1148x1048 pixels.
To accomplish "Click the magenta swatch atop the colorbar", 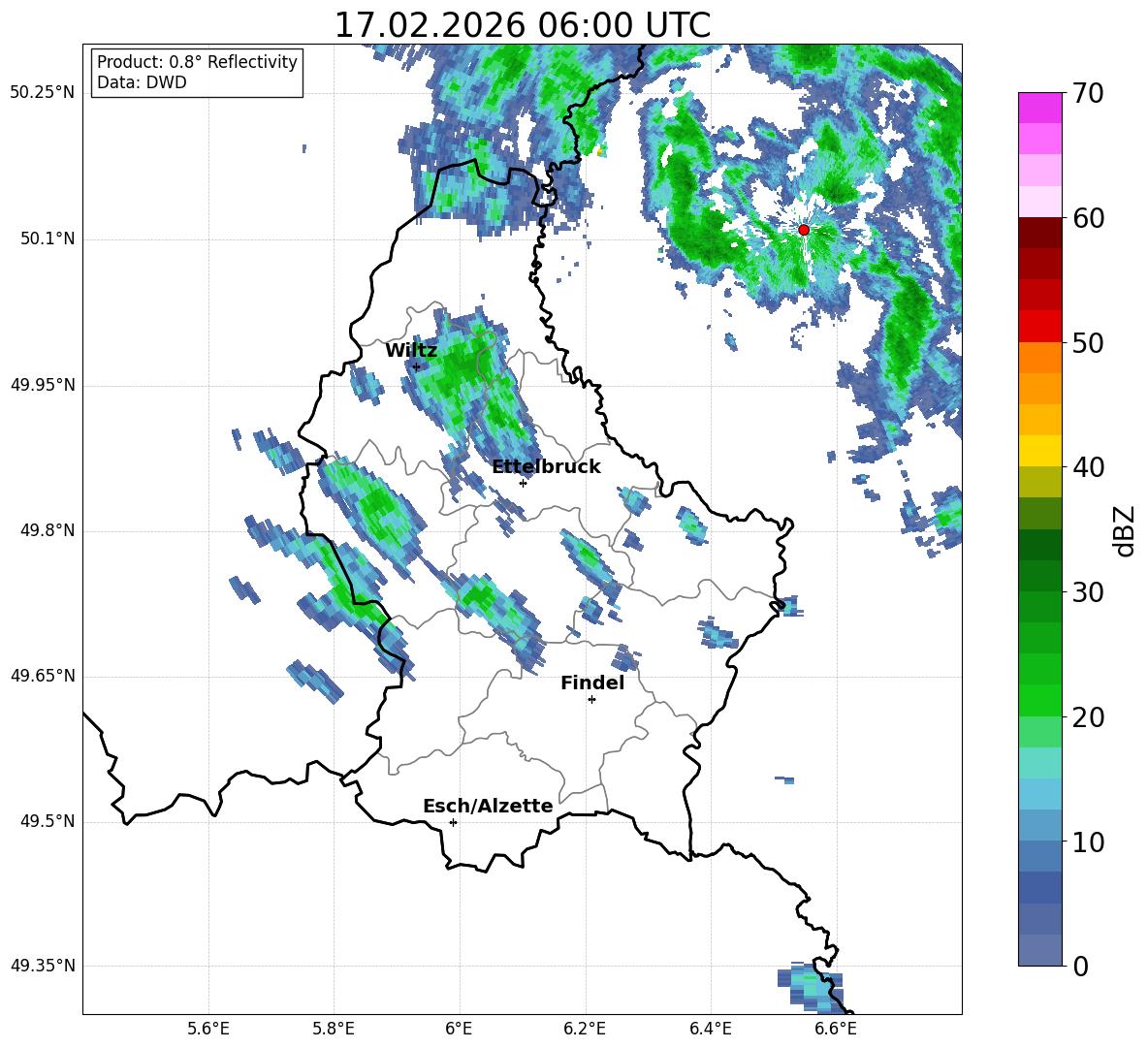I will pyautogui.click(x=1039, y=108).
